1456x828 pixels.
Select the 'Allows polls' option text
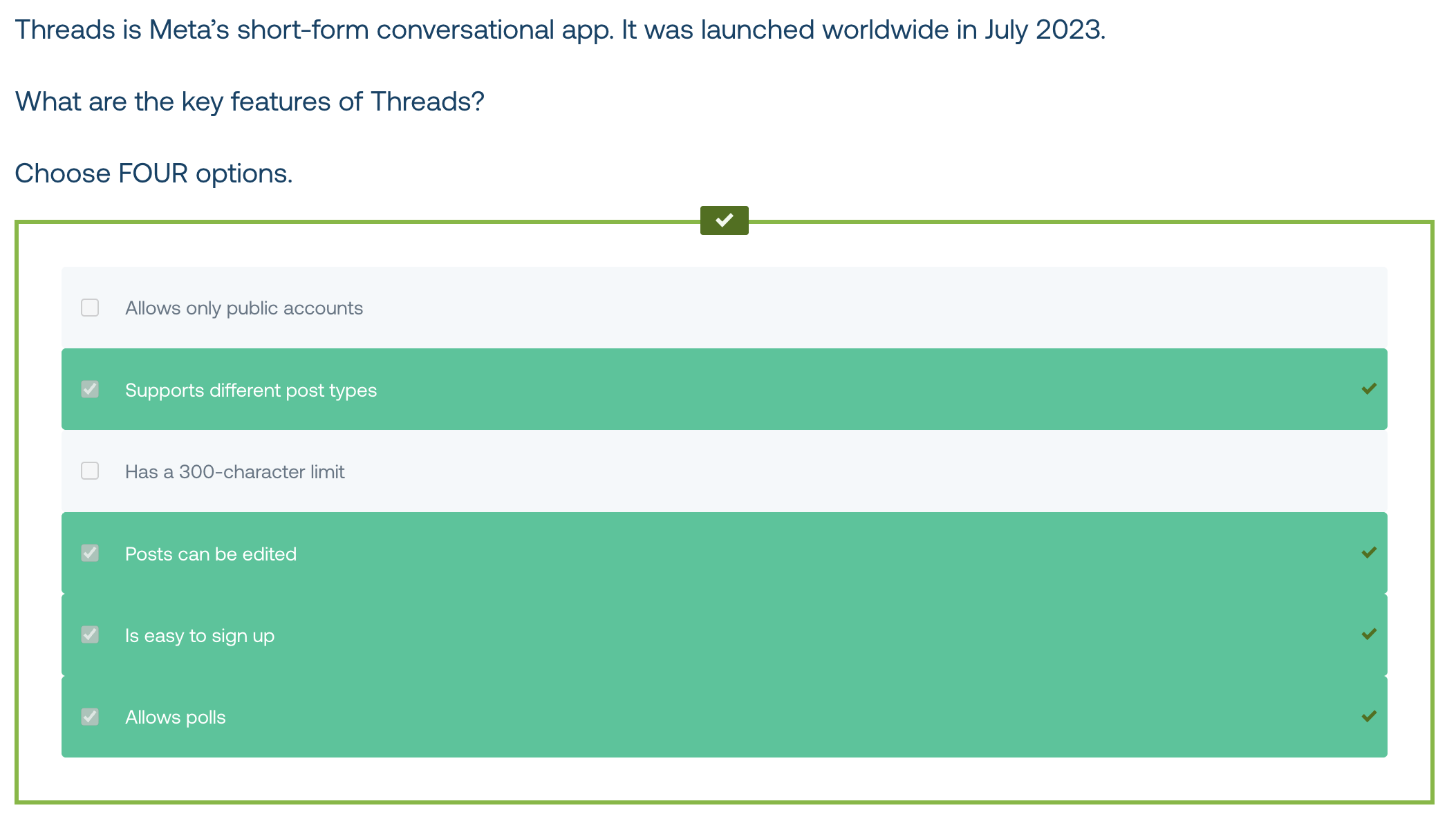(176, 717)
